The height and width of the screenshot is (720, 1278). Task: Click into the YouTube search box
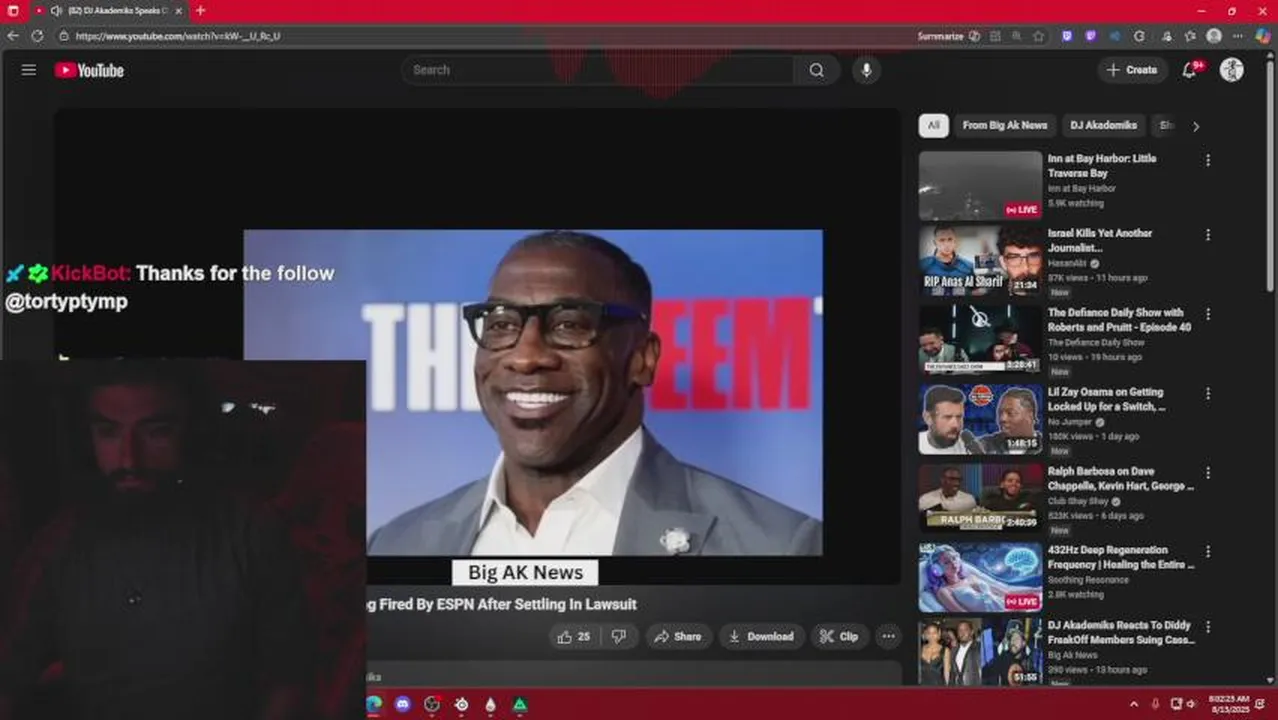598,70
